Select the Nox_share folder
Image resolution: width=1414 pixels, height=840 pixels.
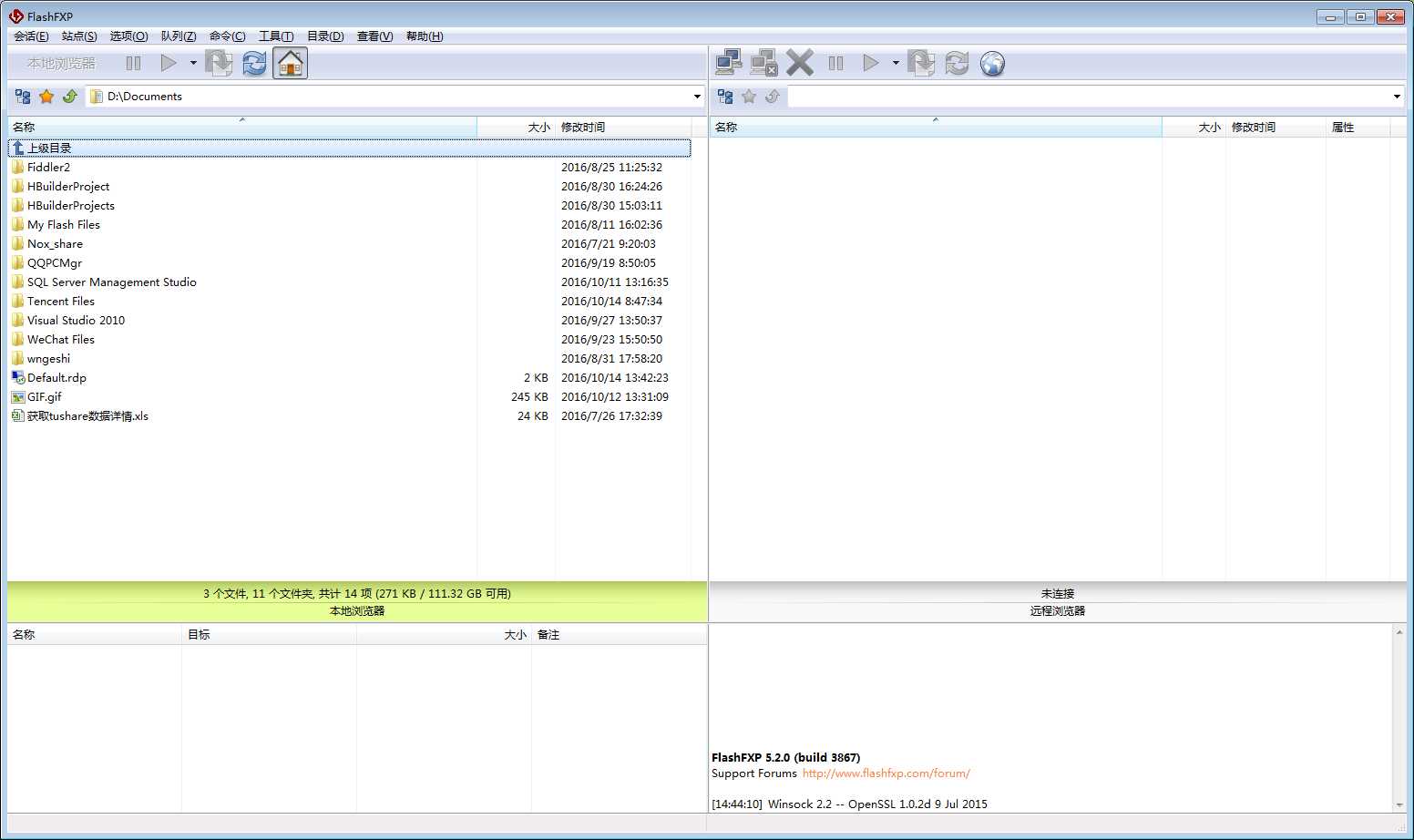[350, 244]
